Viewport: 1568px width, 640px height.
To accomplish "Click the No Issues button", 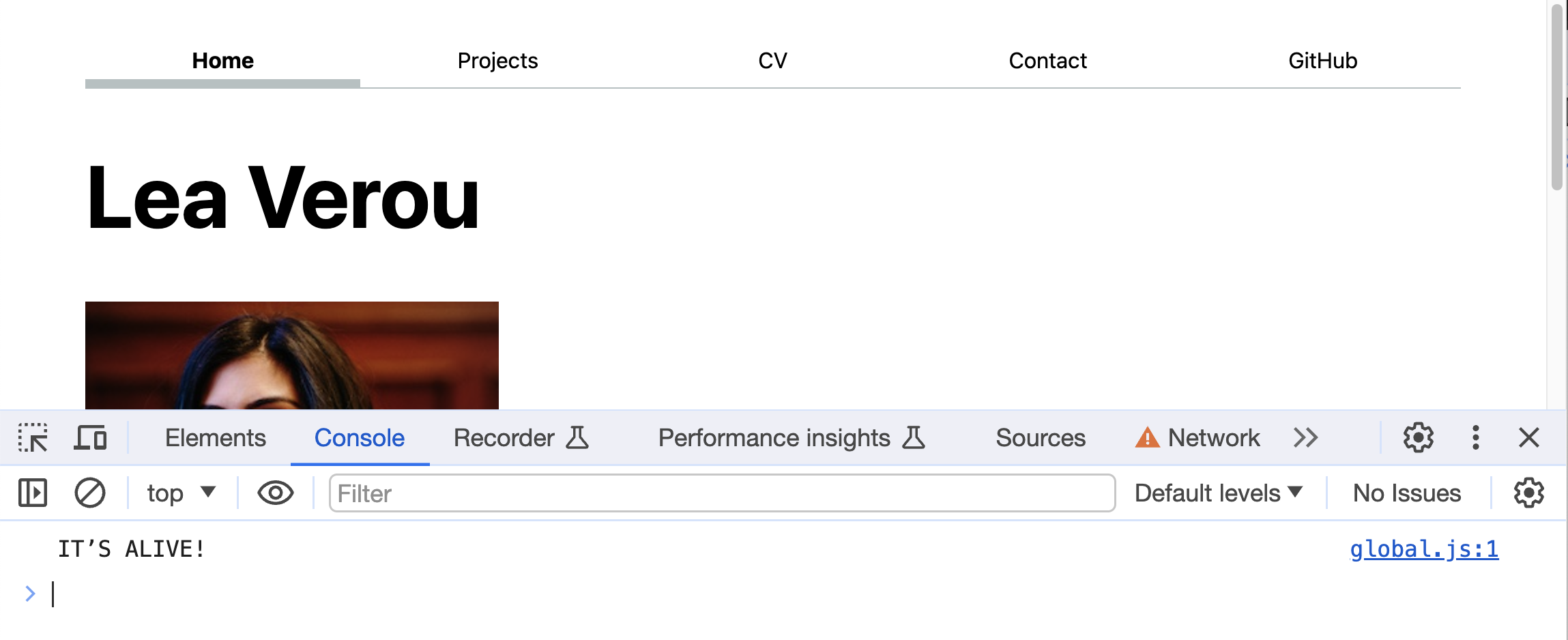I will [x=1407, y=493].
